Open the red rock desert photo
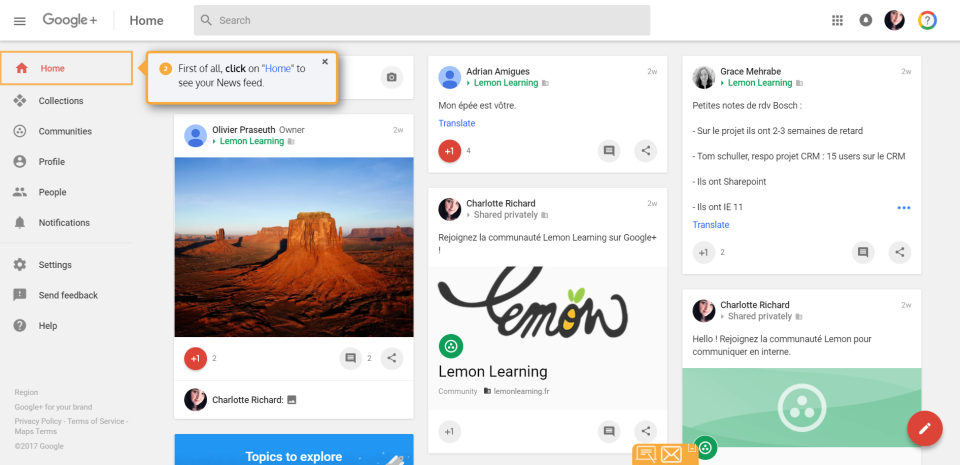This screenshot has width=960, height=465. pyautogui.click(x=294, y=247)
